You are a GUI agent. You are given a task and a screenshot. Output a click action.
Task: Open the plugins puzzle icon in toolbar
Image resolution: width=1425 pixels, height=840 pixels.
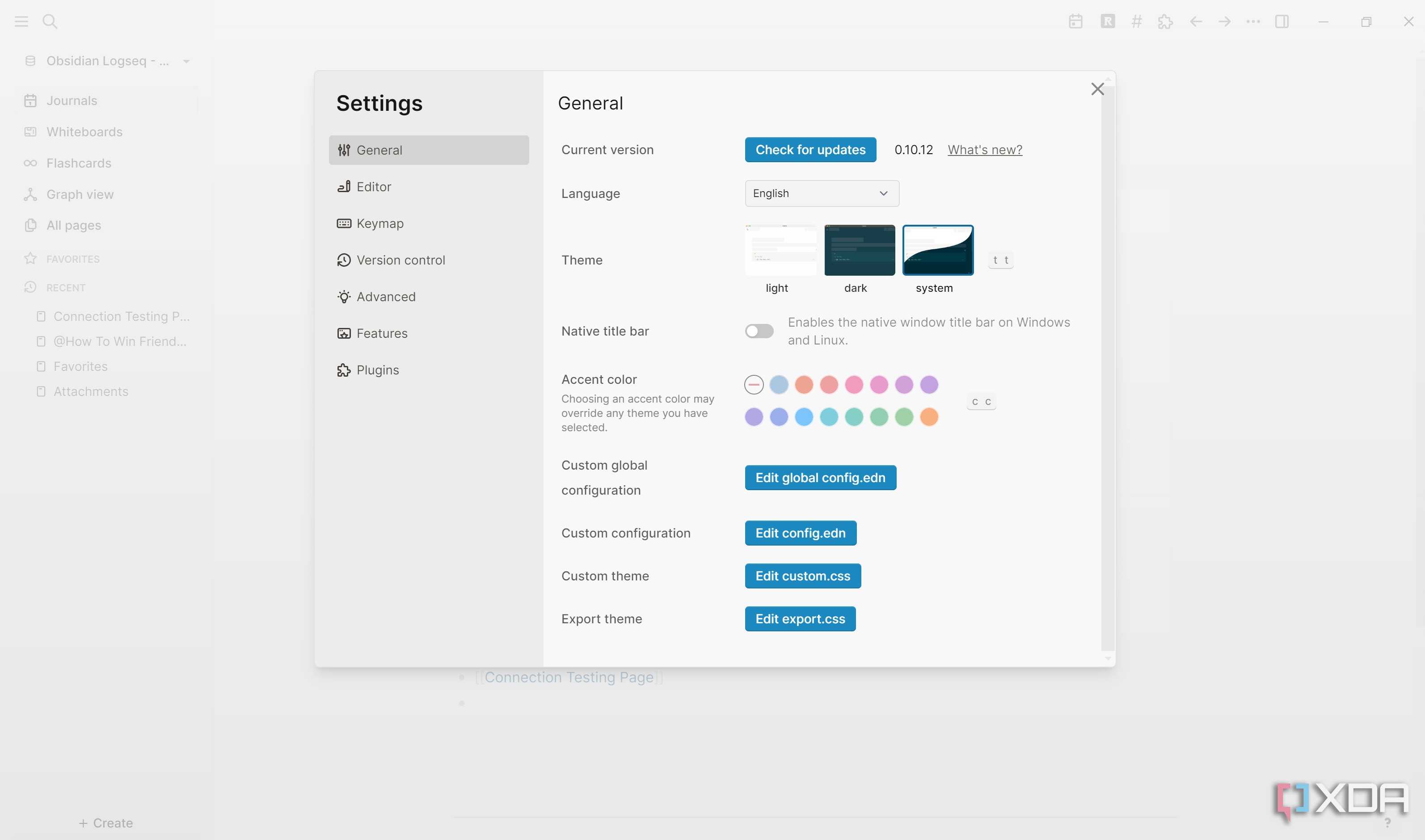(x=1165, y=21)
